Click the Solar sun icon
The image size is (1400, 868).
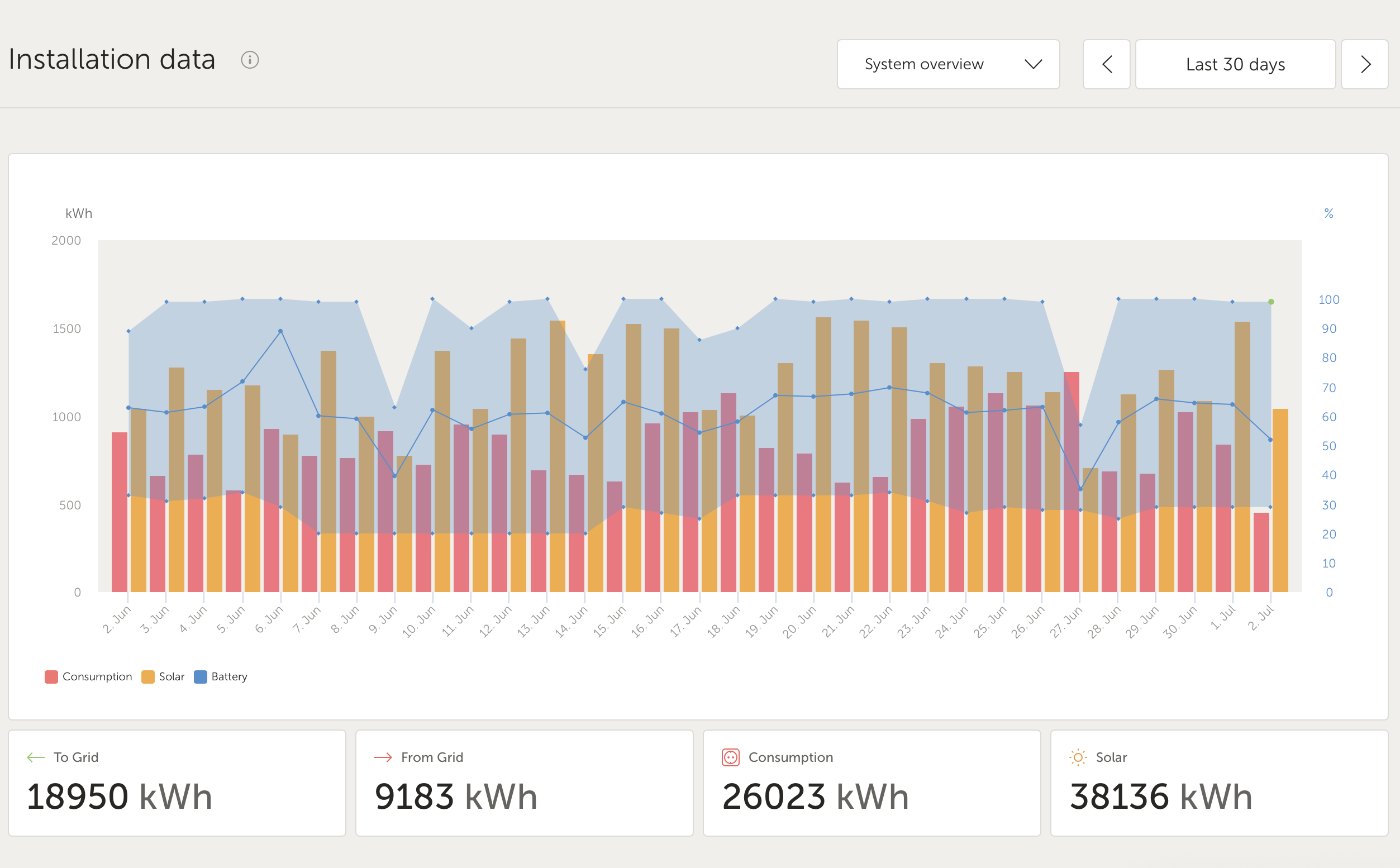pyautogui.click(x=1078, y=757)
